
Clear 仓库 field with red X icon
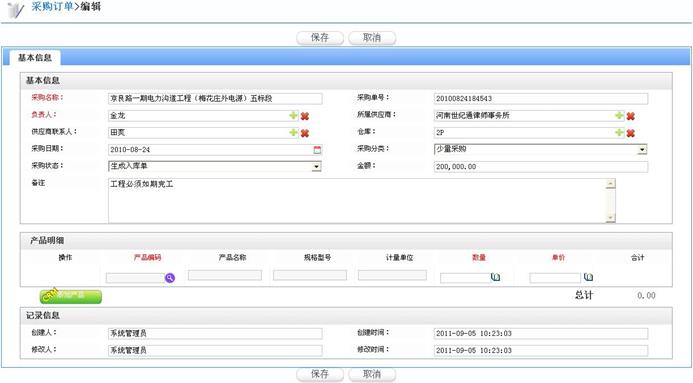631,133
